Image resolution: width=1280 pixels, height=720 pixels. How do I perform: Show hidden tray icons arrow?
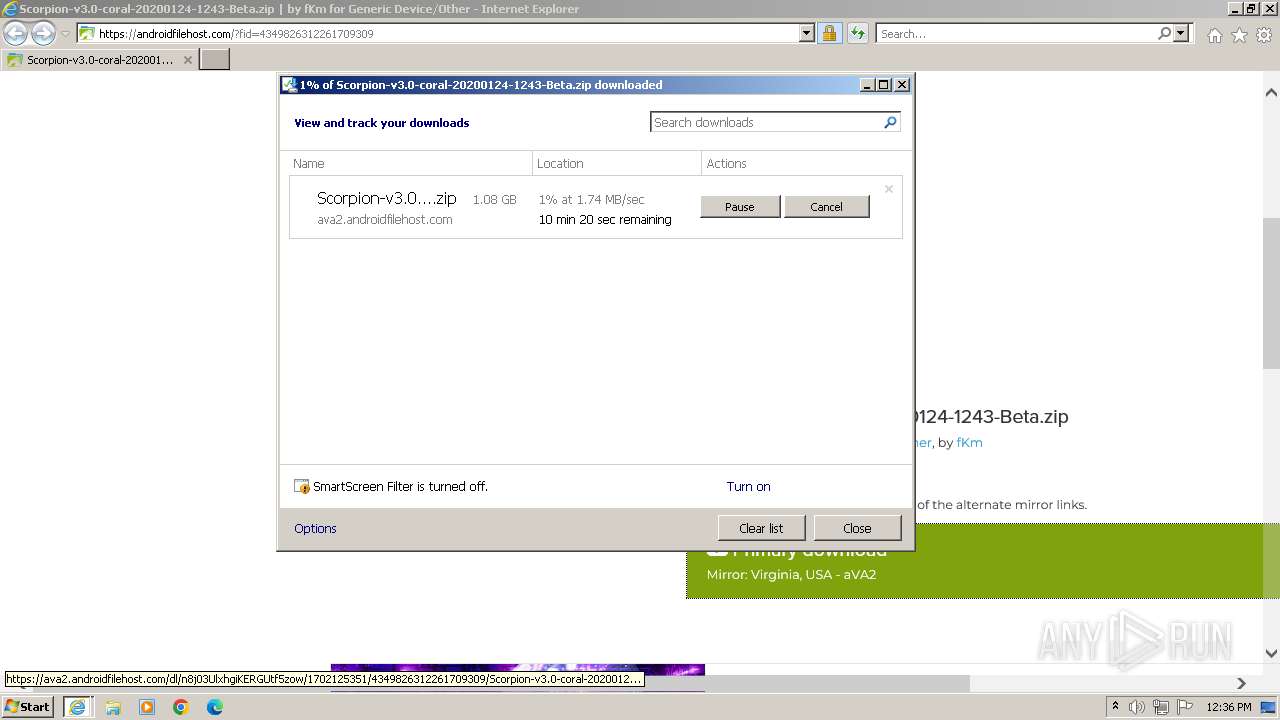[1115, 707]
